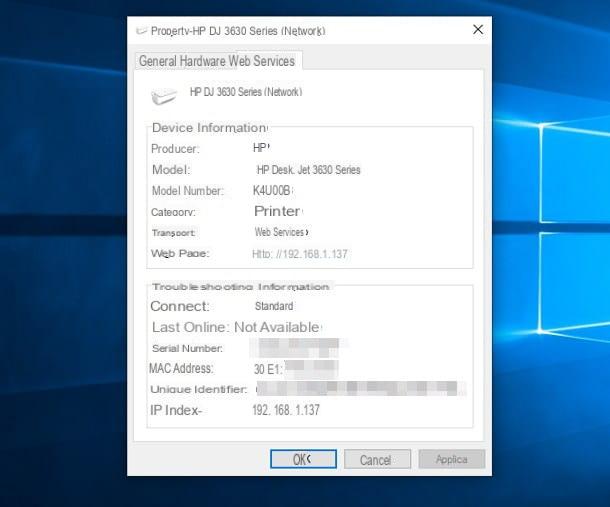Click the Device Information group label
610x507 pixels.
pyautogui.click(x=210, y=128)
